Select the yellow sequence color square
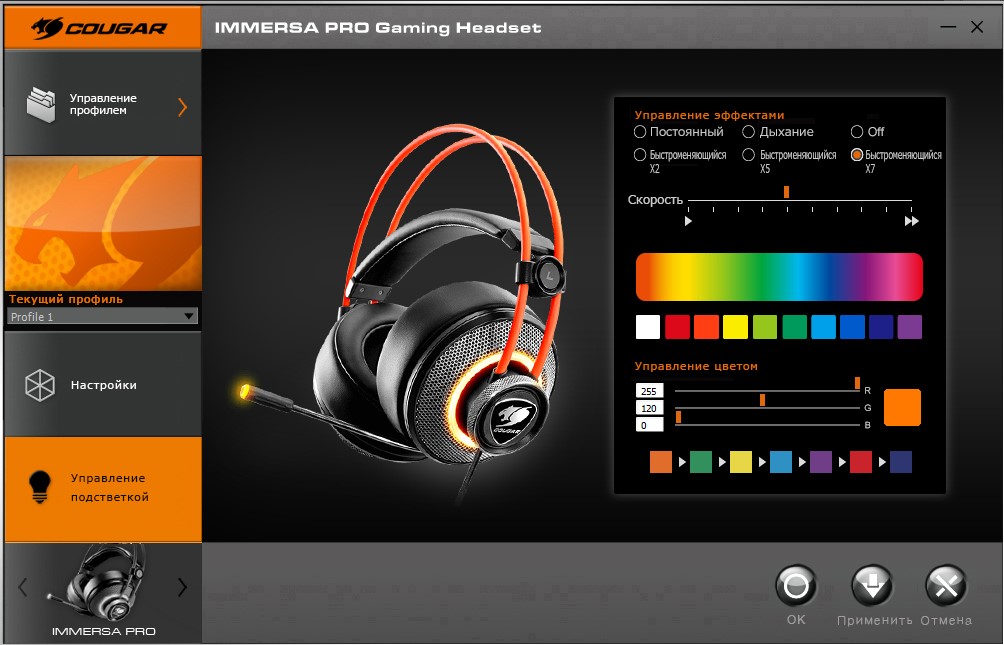The width and height of the screenshot is (1004, 645). click(x=741, y=462)
